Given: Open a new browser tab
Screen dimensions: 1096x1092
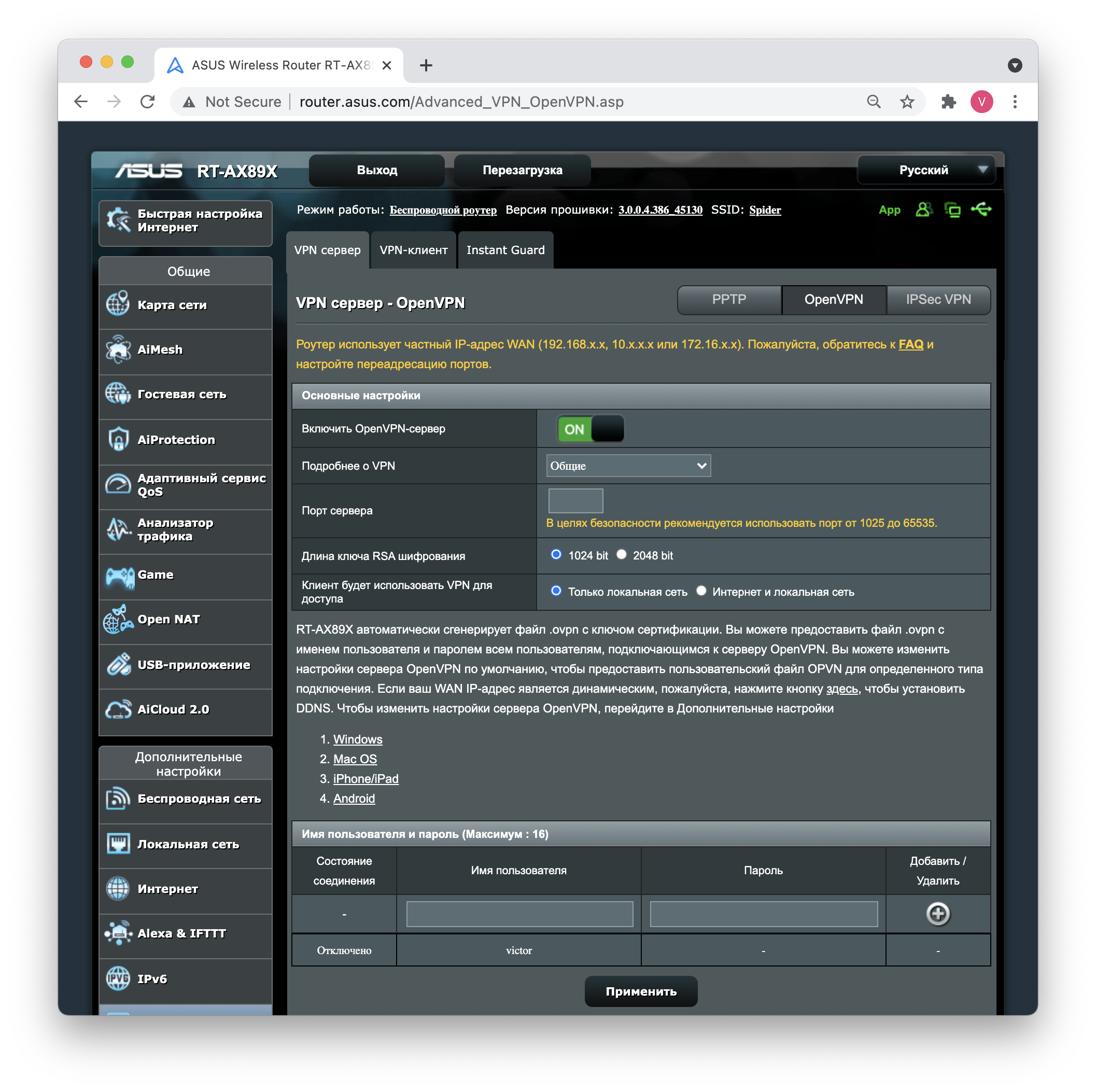Looking at the screenshot, I should pos(426,65).
